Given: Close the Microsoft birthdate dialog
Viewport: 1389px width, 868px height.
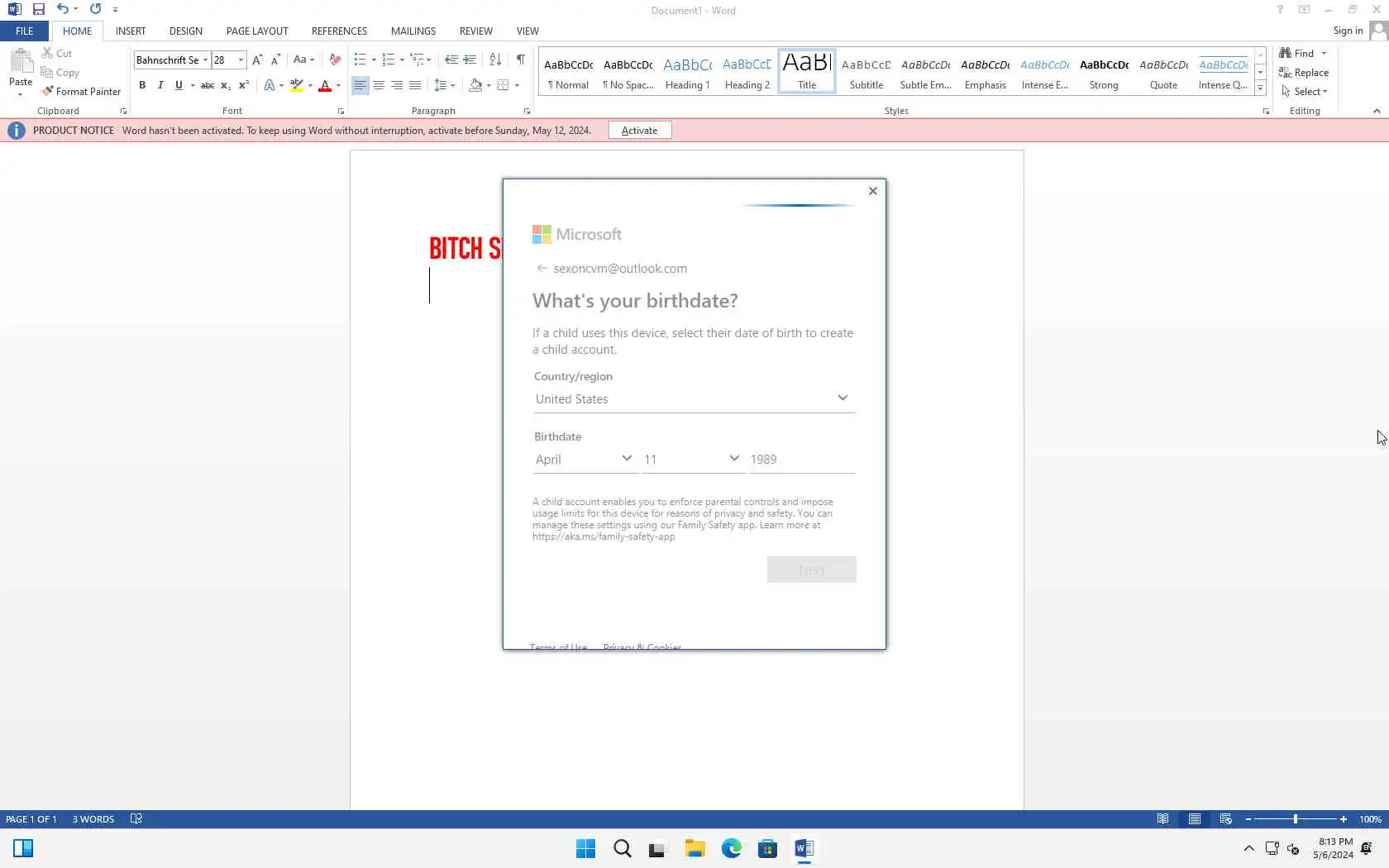Looking at the screenshot, I should [872, 191].
